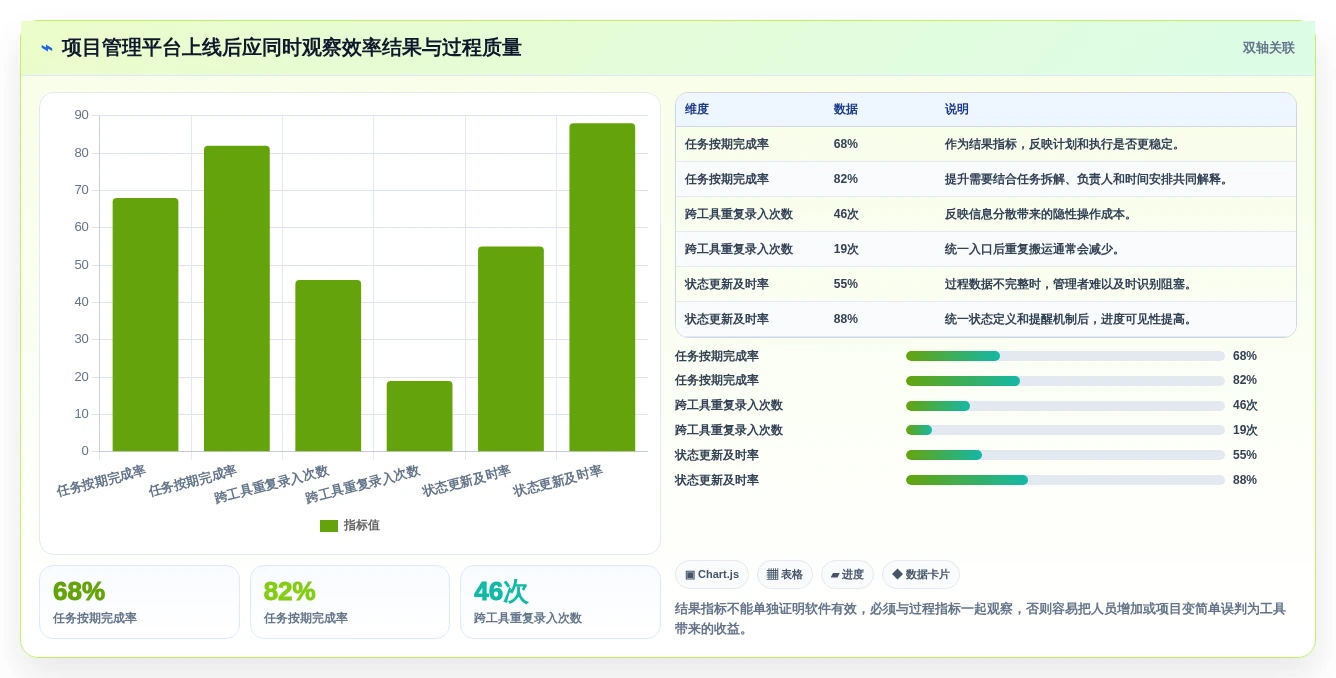Image resolution: width=1336 pixels, height=678 pixels.
Task: Select the 数据卡片 tag chip
Action: tap(921, 575)
